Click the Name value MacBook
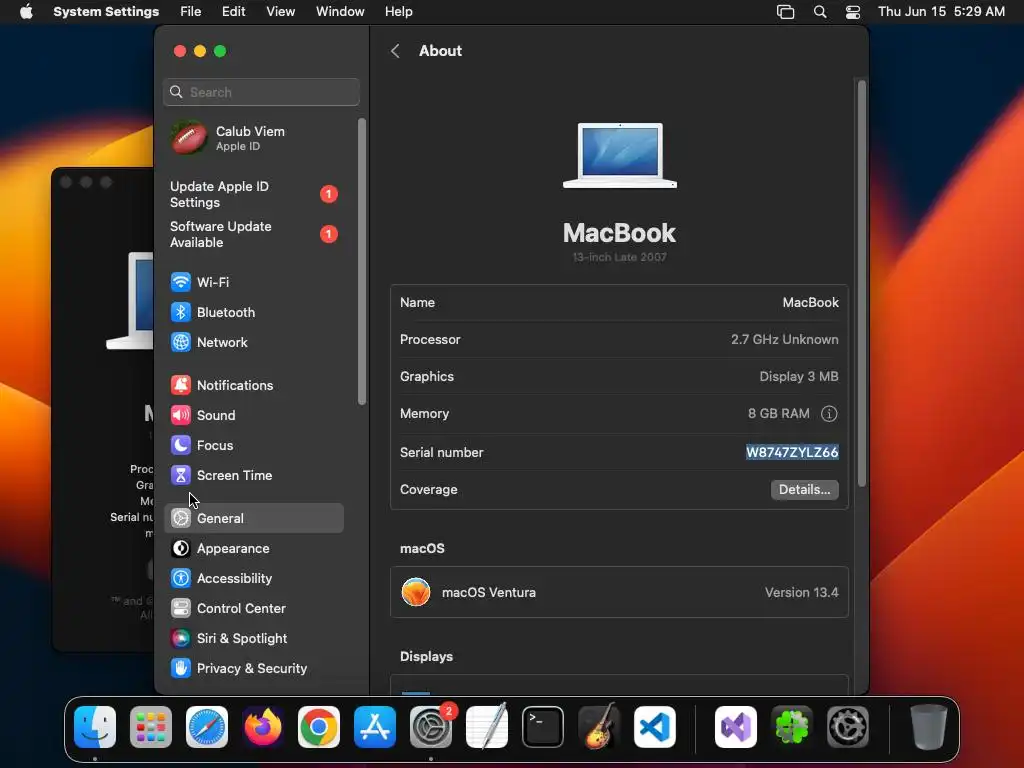Screen dimensions: 1024x768 click(810, 302)
